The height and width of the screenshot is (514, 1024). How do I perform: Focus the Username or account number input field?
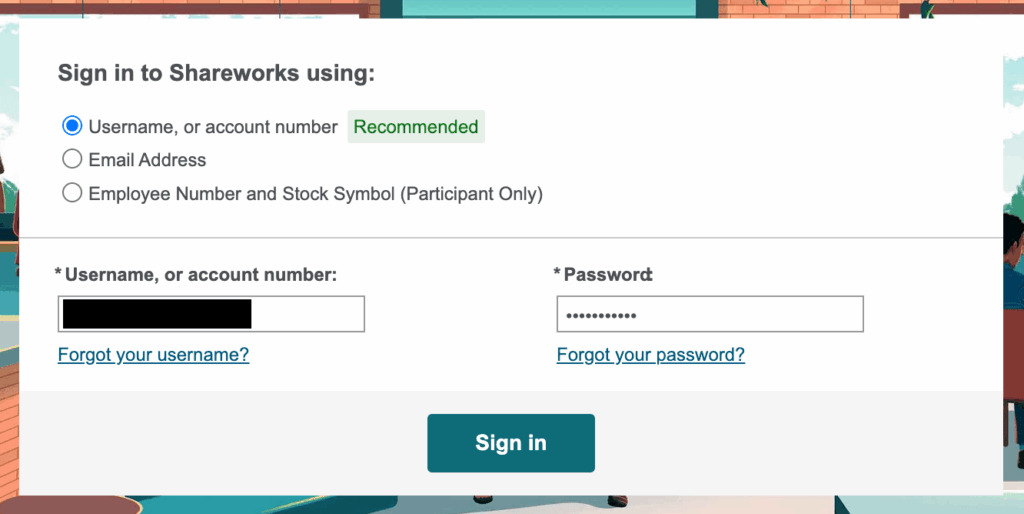(211, 314)
